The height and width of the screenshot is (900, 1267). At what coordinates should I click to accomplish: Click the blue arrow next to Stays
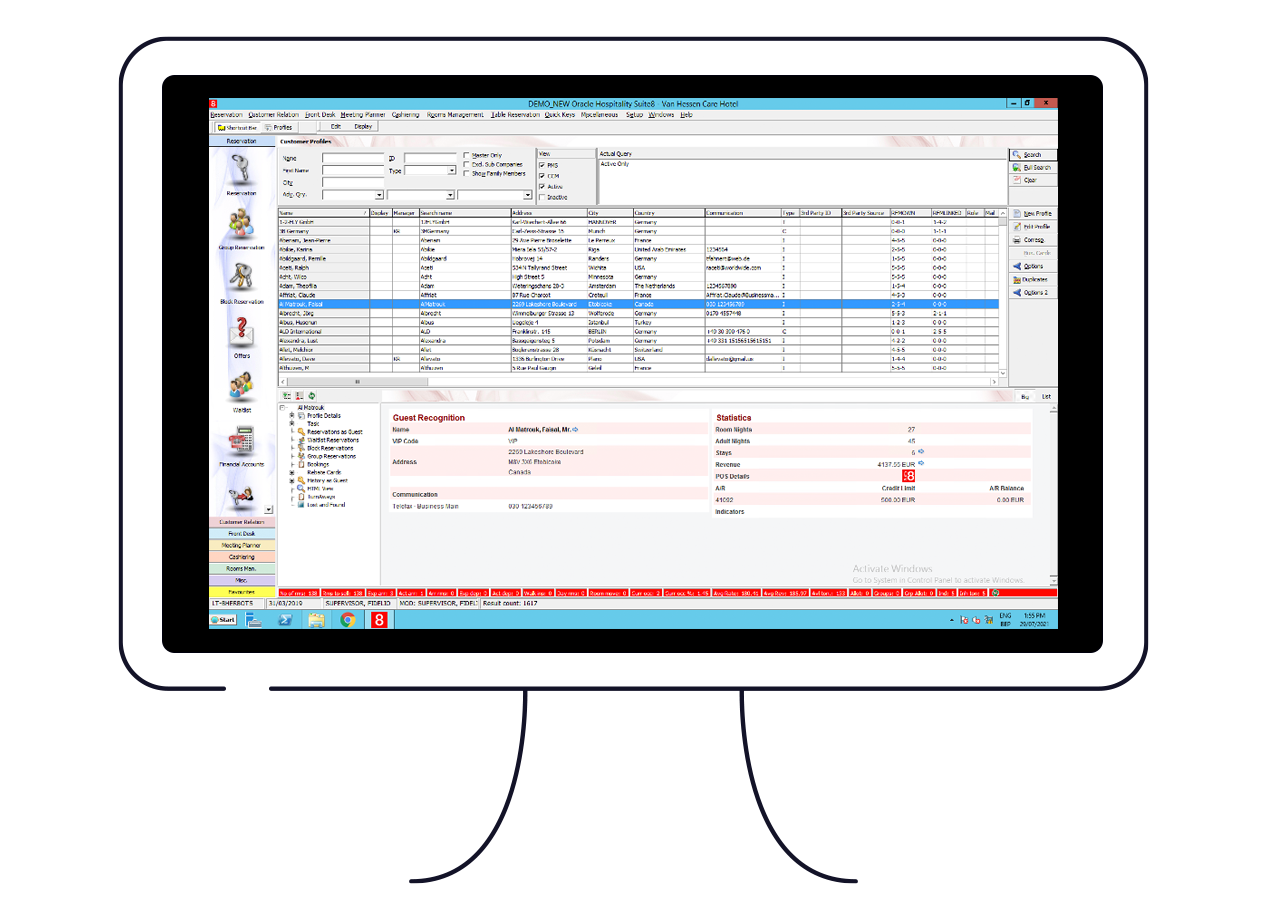click(x=921, y=452)
